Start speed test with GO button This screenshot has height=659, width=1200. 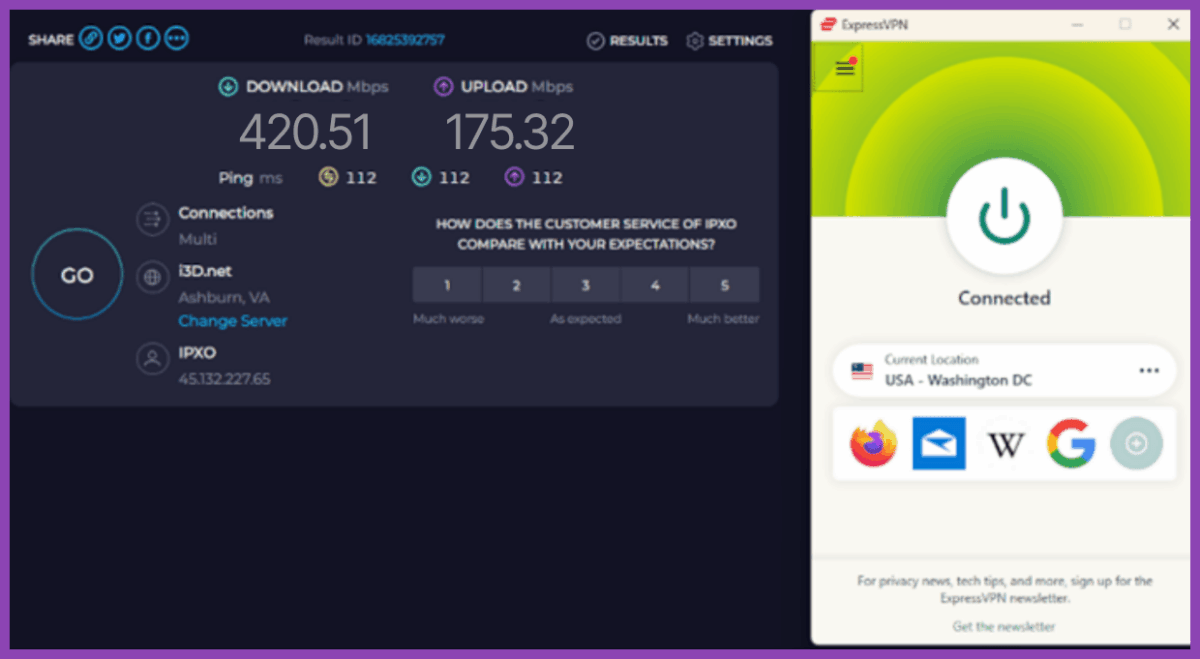[x=77, y=276]
